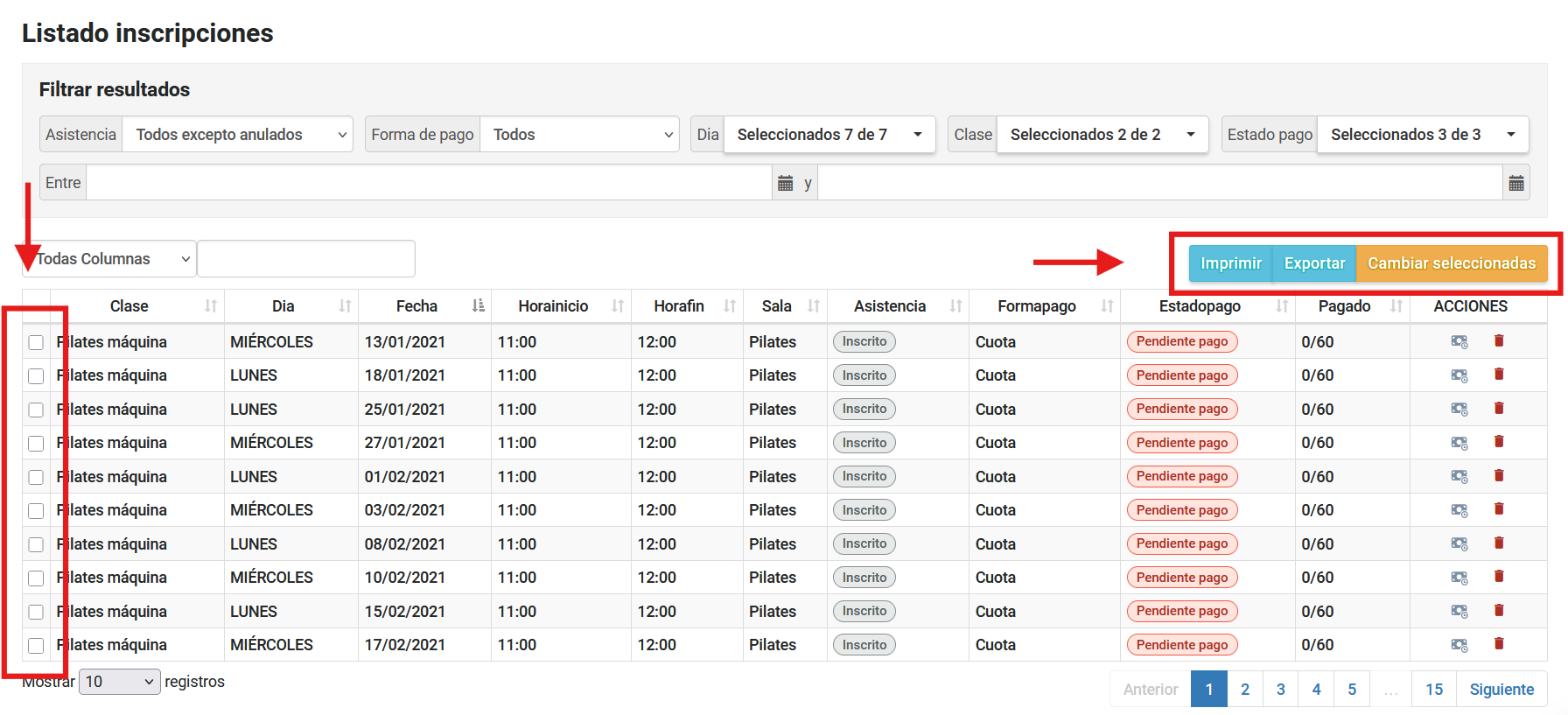Click the Pendiente pago badge in first row
The width and height of the screenshot is (1568, 715).
pyautogui.click(x=1181, y=341)
